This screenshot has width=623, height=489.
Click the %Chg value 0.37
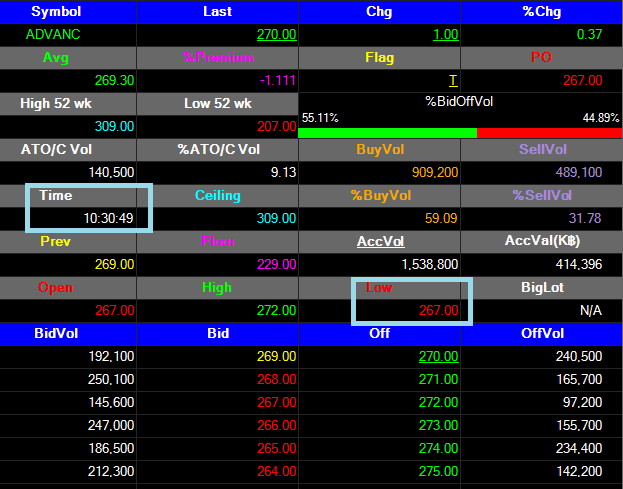[589, 35]
